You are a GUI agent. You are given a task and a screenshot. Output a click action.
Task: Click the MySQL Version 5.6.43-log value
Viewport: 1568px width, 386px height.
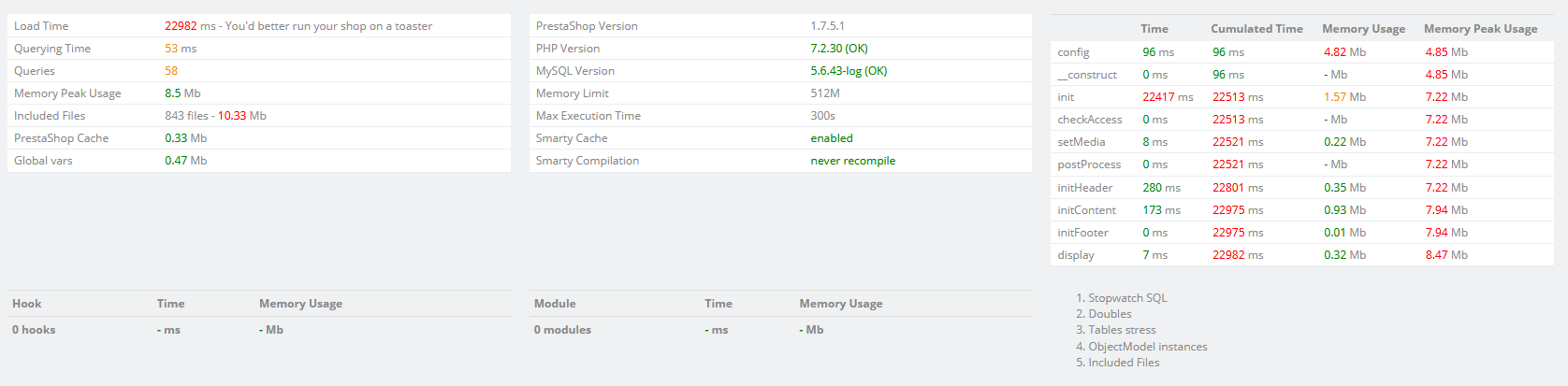coord(849,71)
